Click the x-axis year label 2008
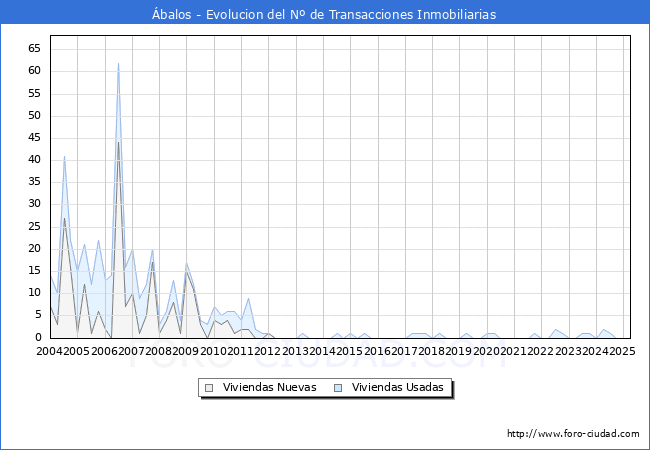The image size is (650, 450). (158, 351)
